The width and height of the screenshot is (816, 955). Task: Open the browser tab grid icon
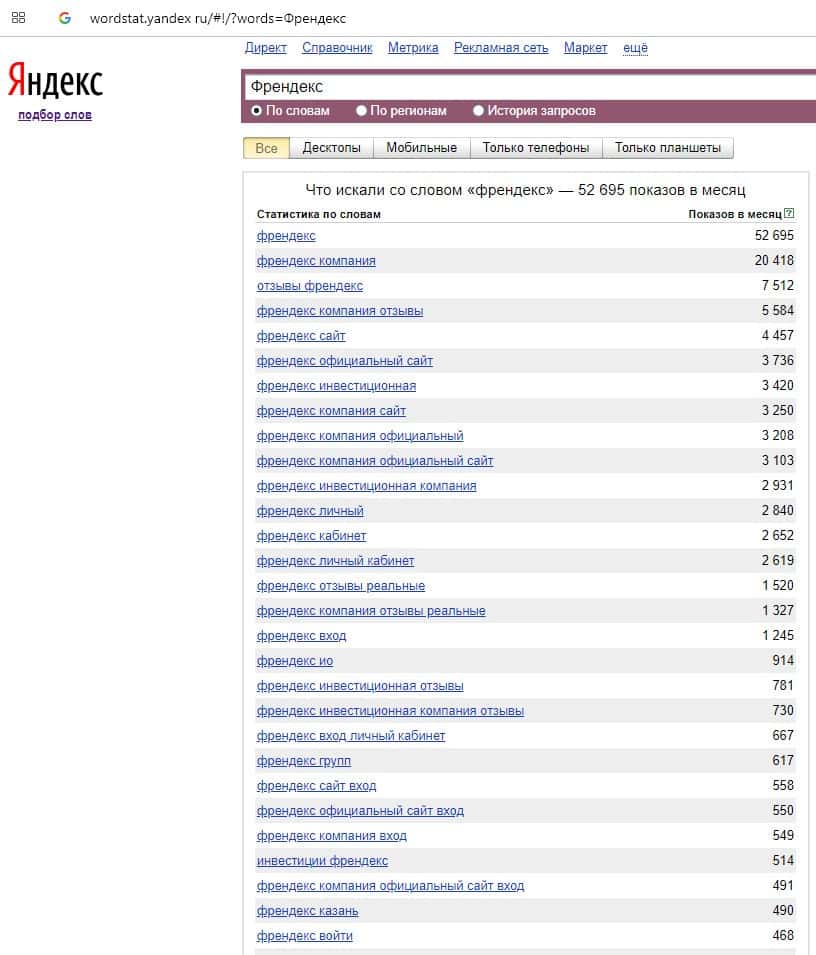click(x=18, y=18)
